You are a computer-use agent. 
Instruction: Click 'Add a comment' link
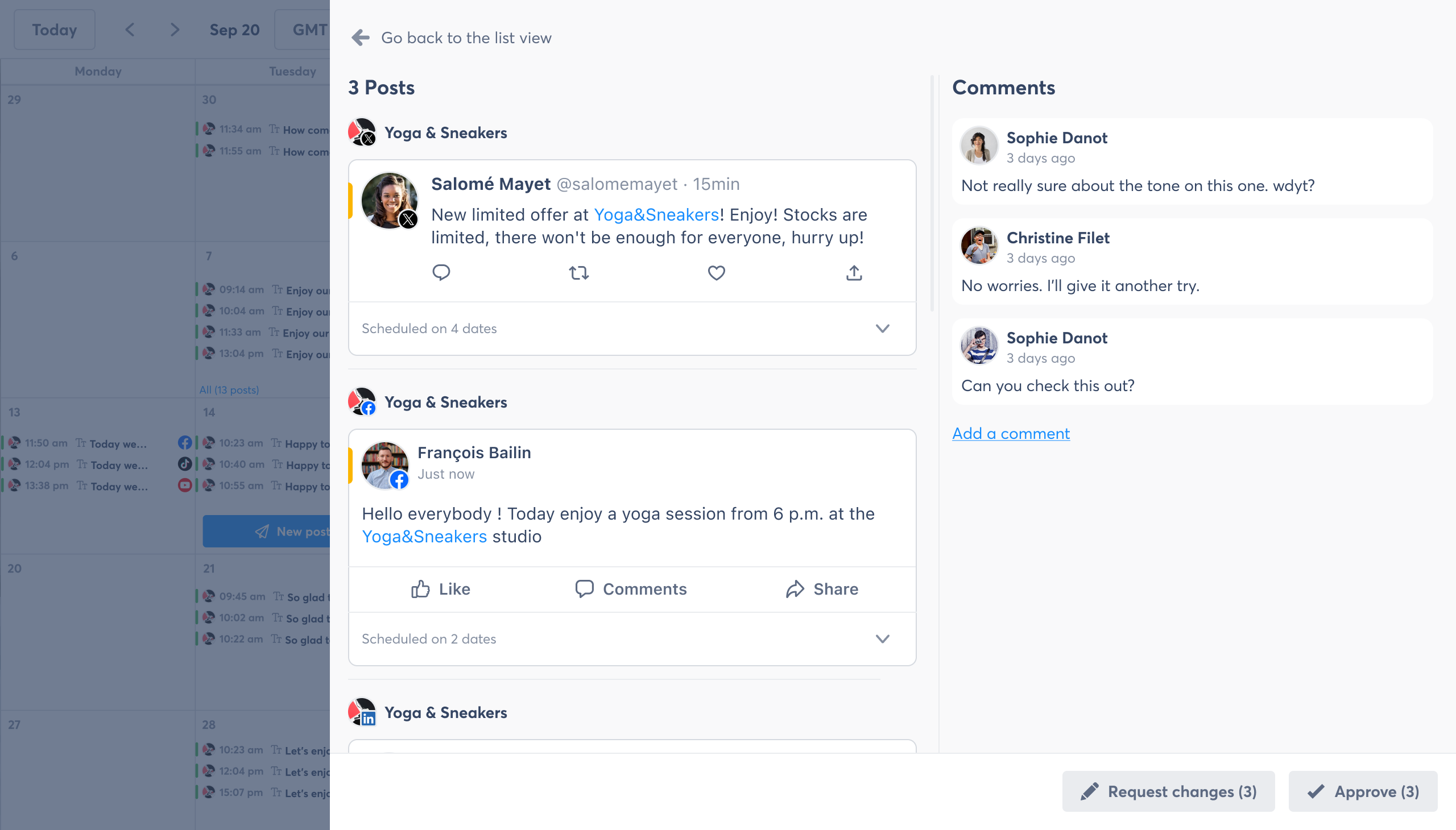click(1010, 433)
